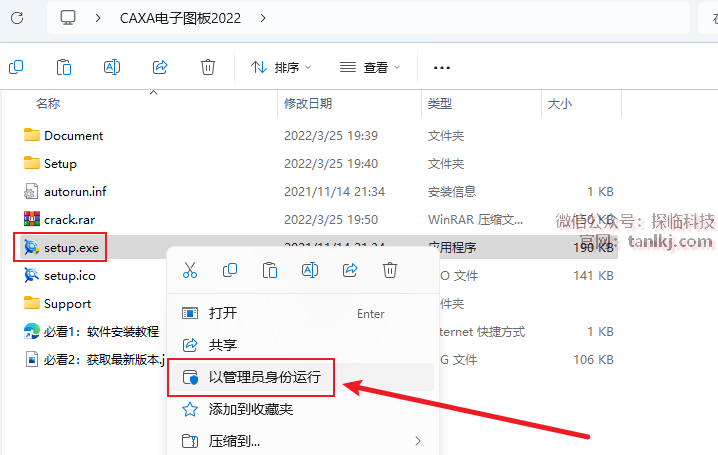Click the 2022/3/25 19:40 date cell
This screenshot has height=455, width=718.
click(x=331, y=164)
